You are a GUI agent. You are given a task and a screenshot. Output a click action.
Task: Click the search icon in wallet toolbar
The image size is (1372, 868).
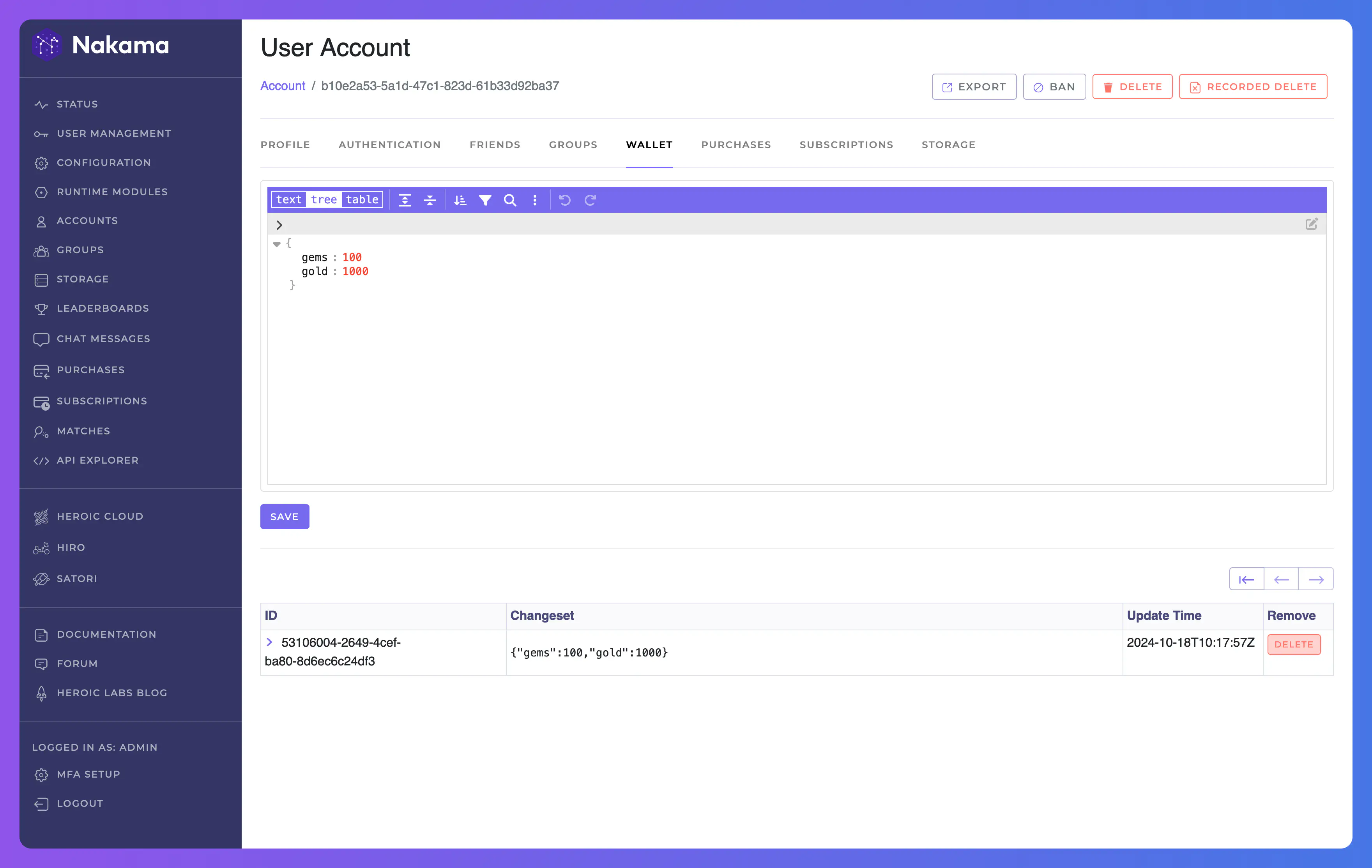pos(509,200)
